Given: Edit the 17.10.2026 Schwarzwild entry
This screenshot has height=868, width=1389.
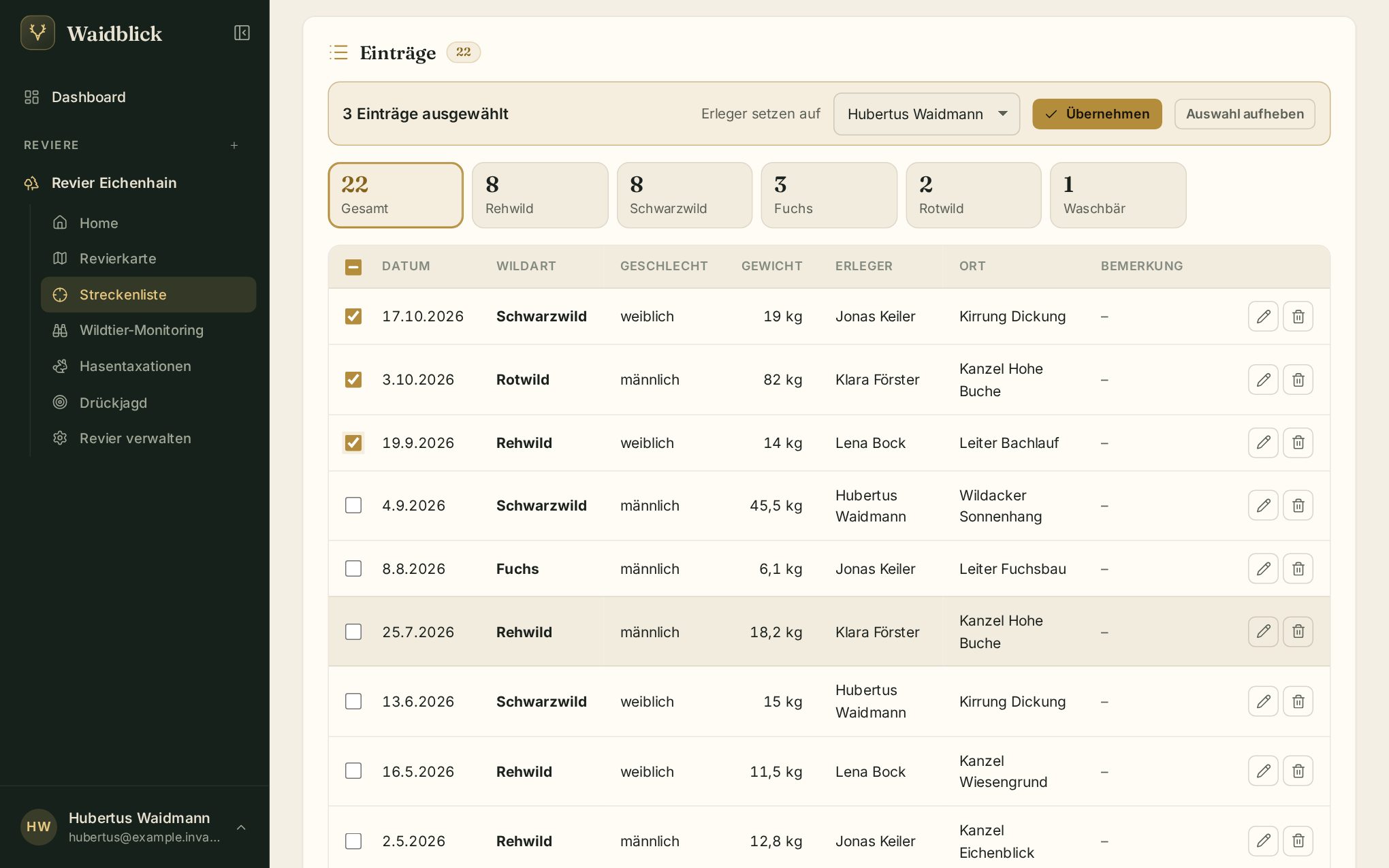Looking at the screenshot, I should pos(1263,316).
